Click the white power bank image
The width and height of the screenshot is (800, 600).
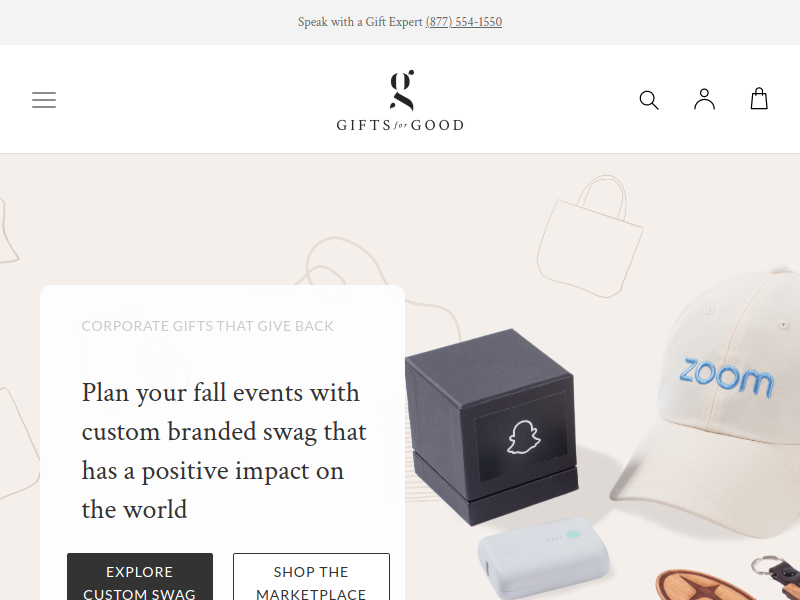(543, 558)
